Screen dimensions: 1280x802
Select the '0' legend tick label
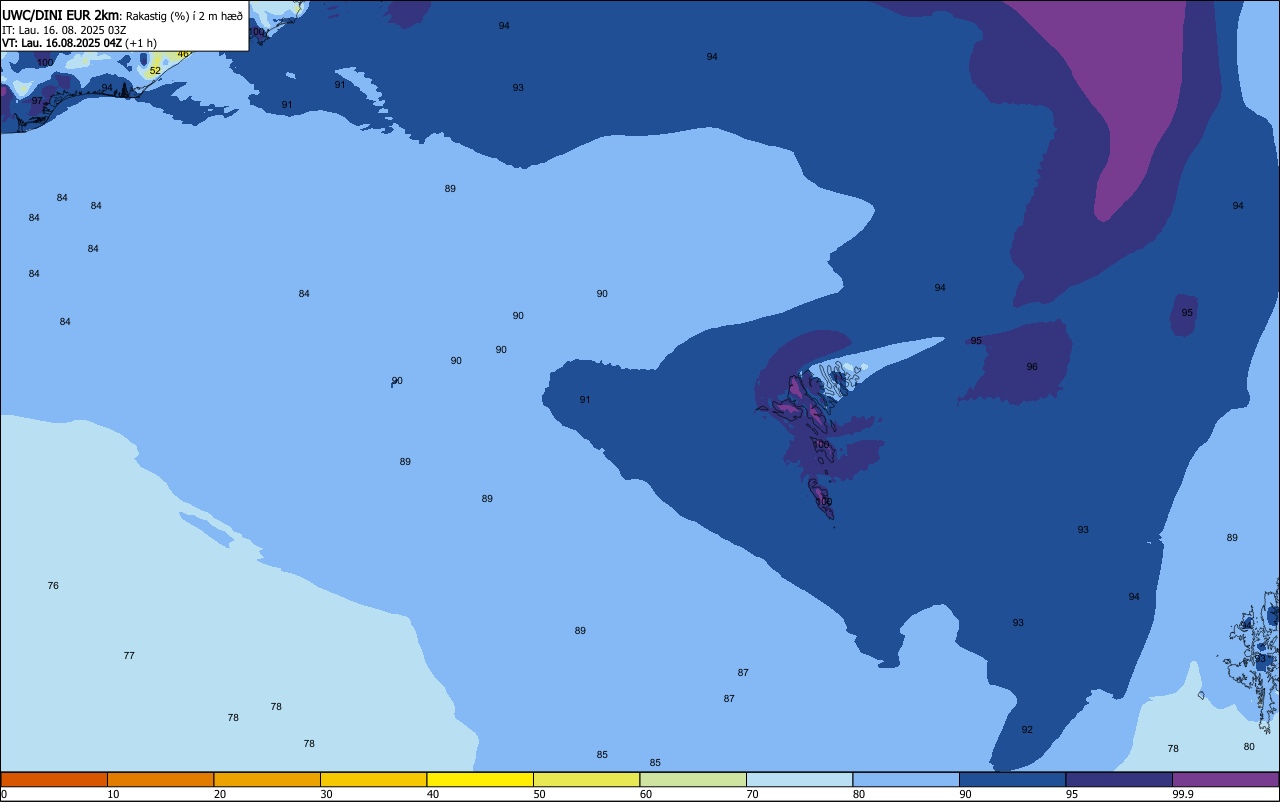[x=4, y=794]
